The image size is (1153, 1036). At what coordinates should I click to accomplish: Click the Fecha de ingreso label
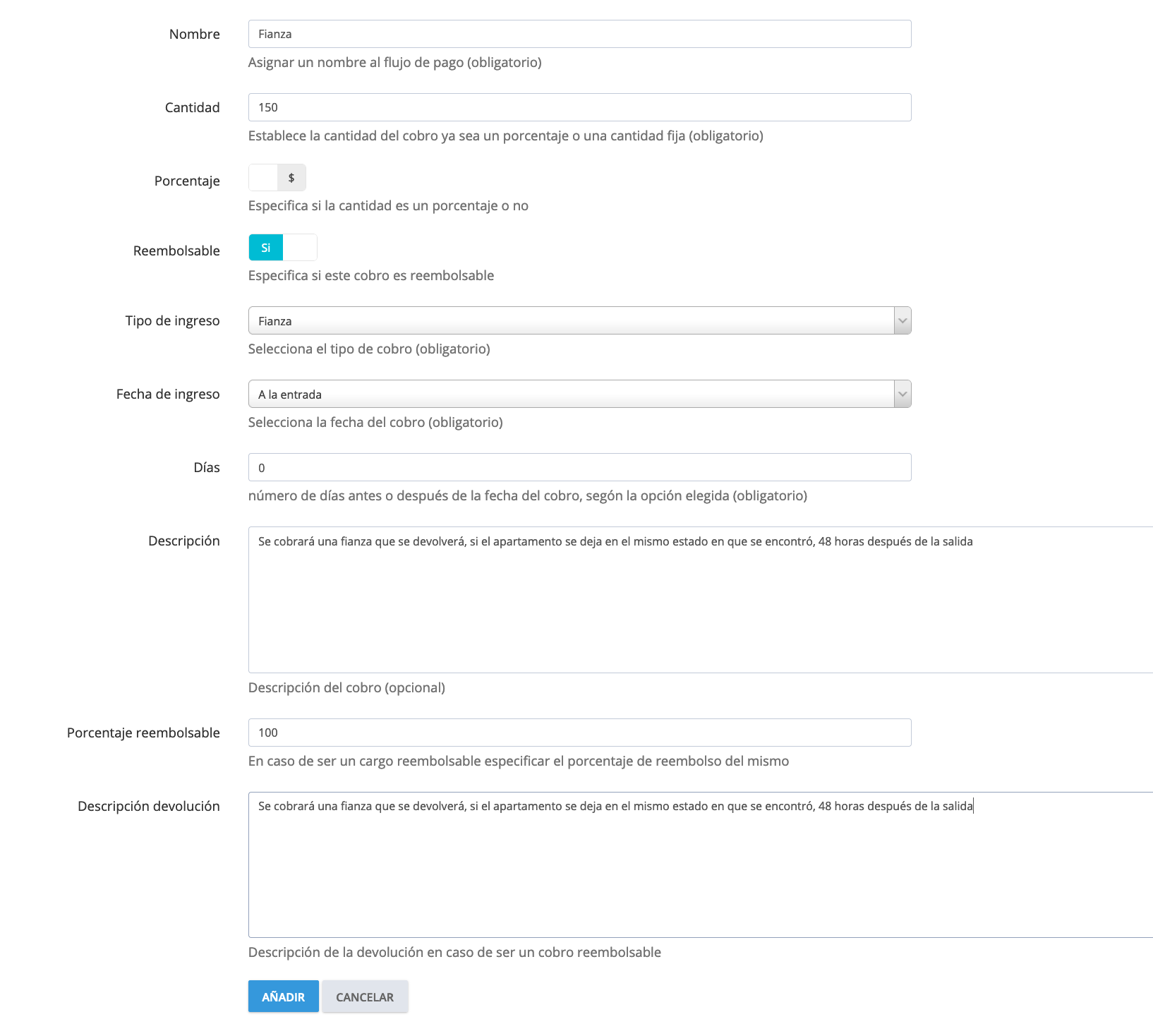[168, 394]
